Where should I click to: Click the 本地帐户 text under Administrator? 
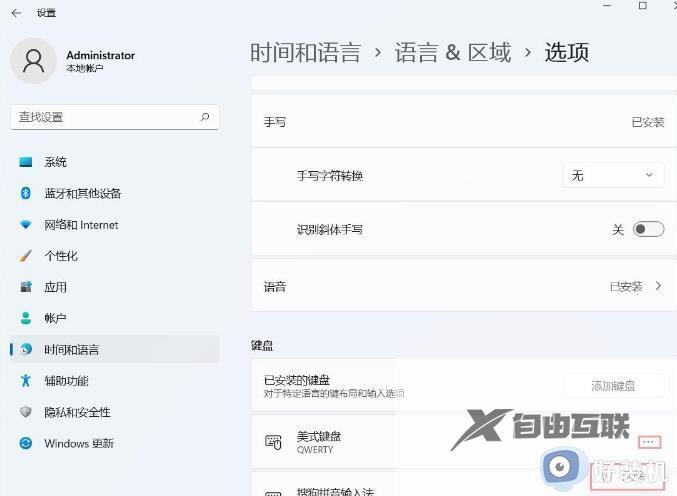click(85, 68)
